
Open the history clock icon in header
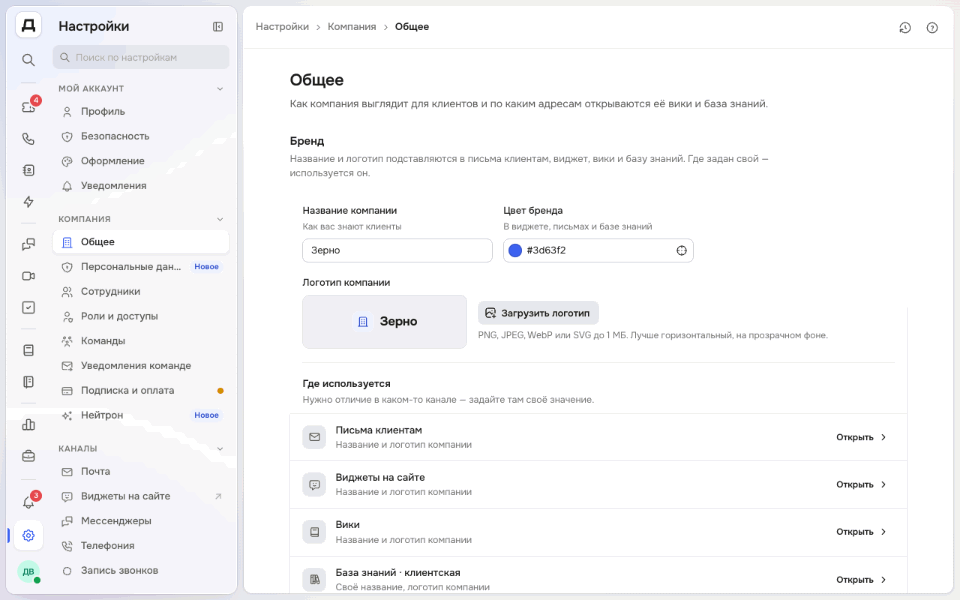coord(905,28)
